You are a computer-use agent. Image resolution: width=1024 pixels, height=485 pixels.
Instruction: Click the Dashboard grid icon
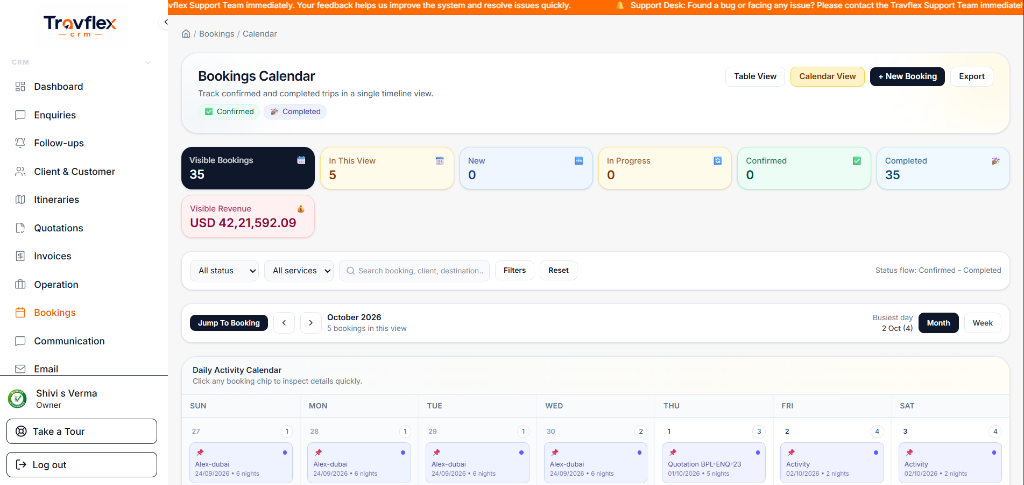[x=20, y=87]
